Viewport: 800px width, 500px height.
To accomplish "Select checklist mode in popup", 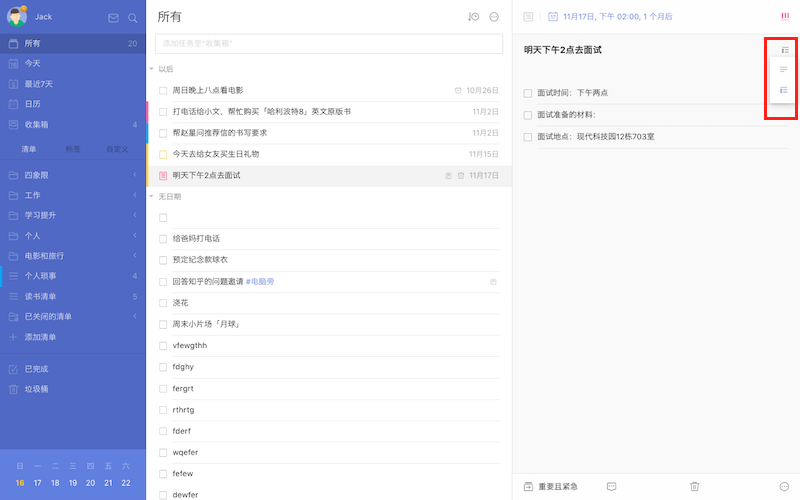I will (x=784, y=90).
